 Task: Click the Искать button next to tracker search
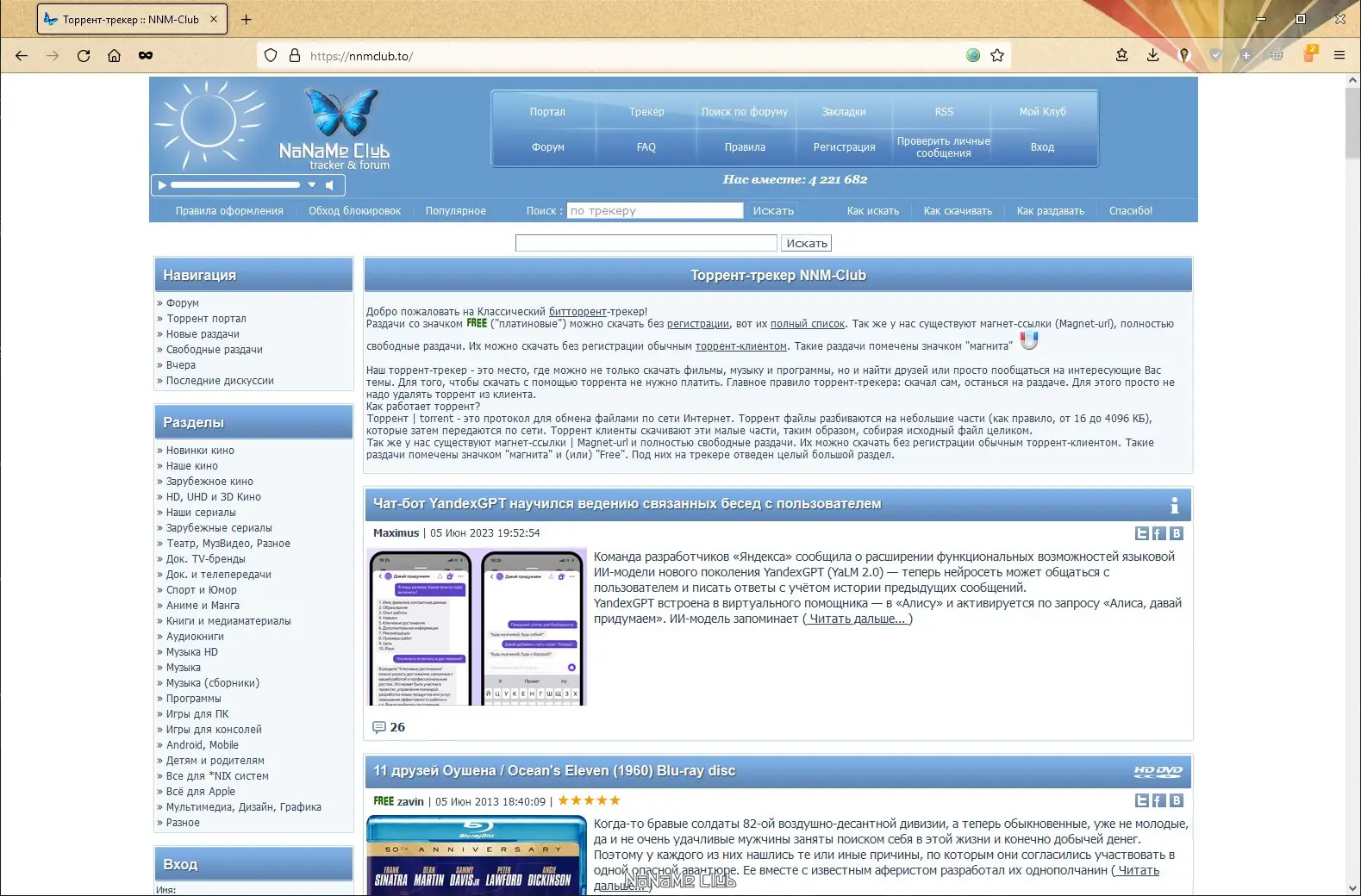[773, 211]
